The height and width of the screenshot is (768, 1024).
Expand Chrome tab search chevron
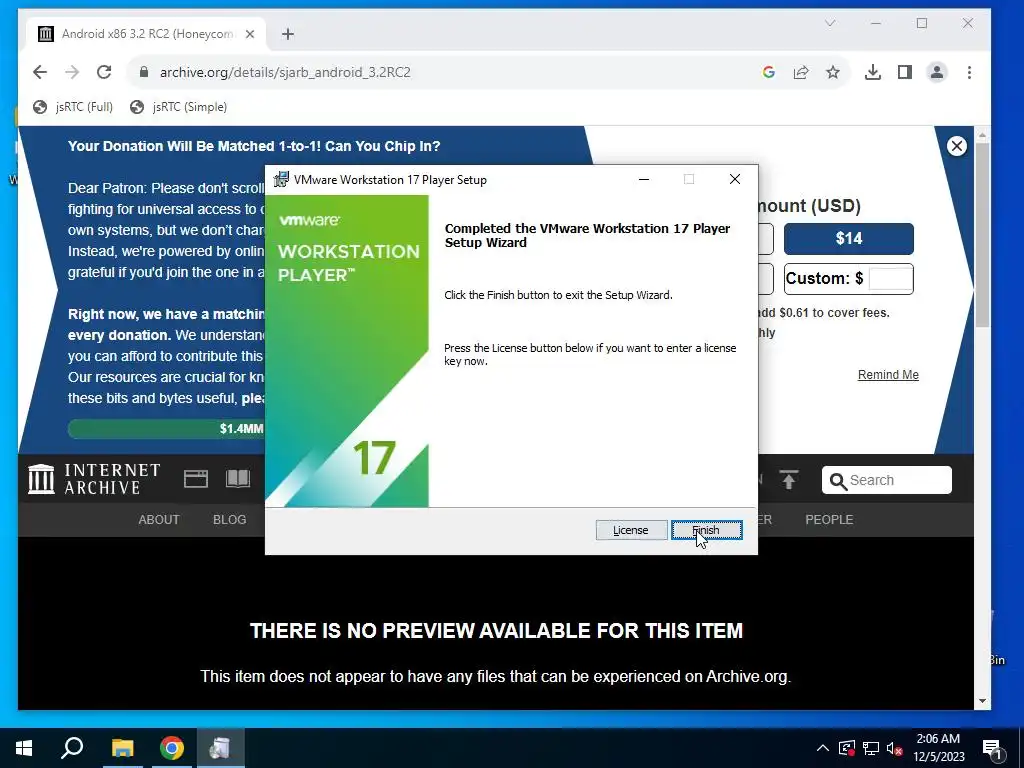[830, 24]
